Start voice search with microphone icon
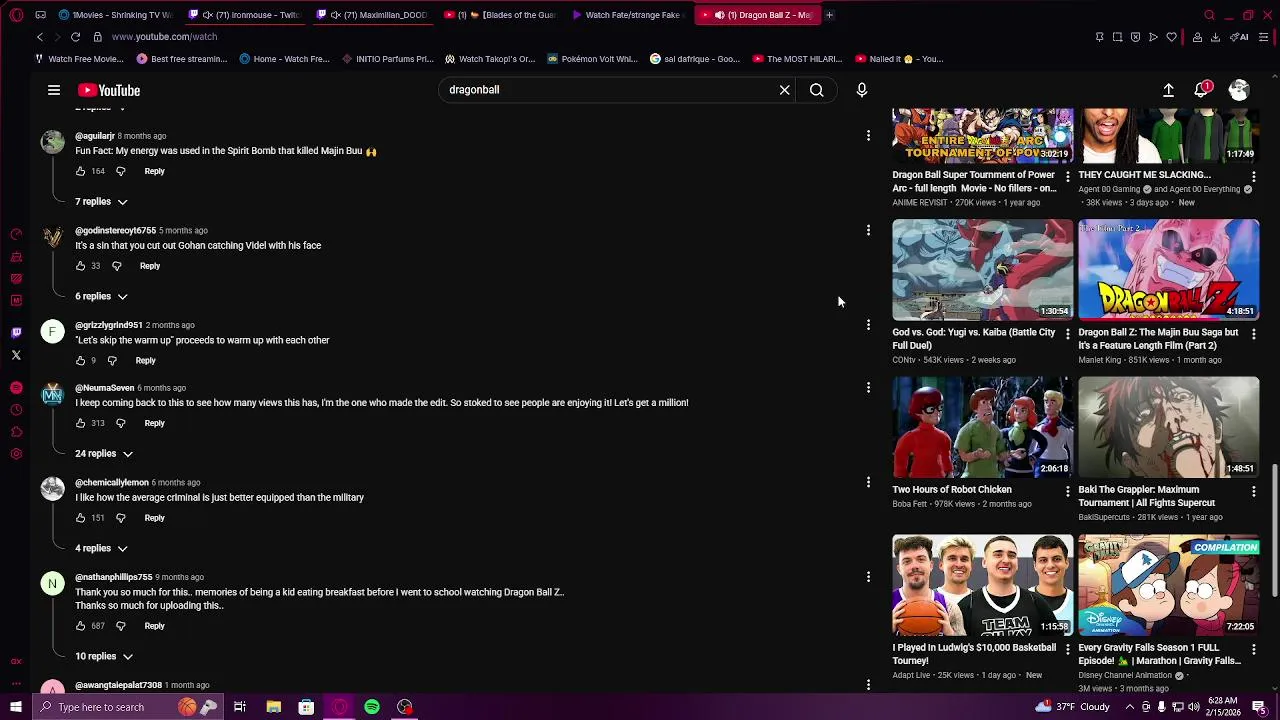 tap(862, 90)
